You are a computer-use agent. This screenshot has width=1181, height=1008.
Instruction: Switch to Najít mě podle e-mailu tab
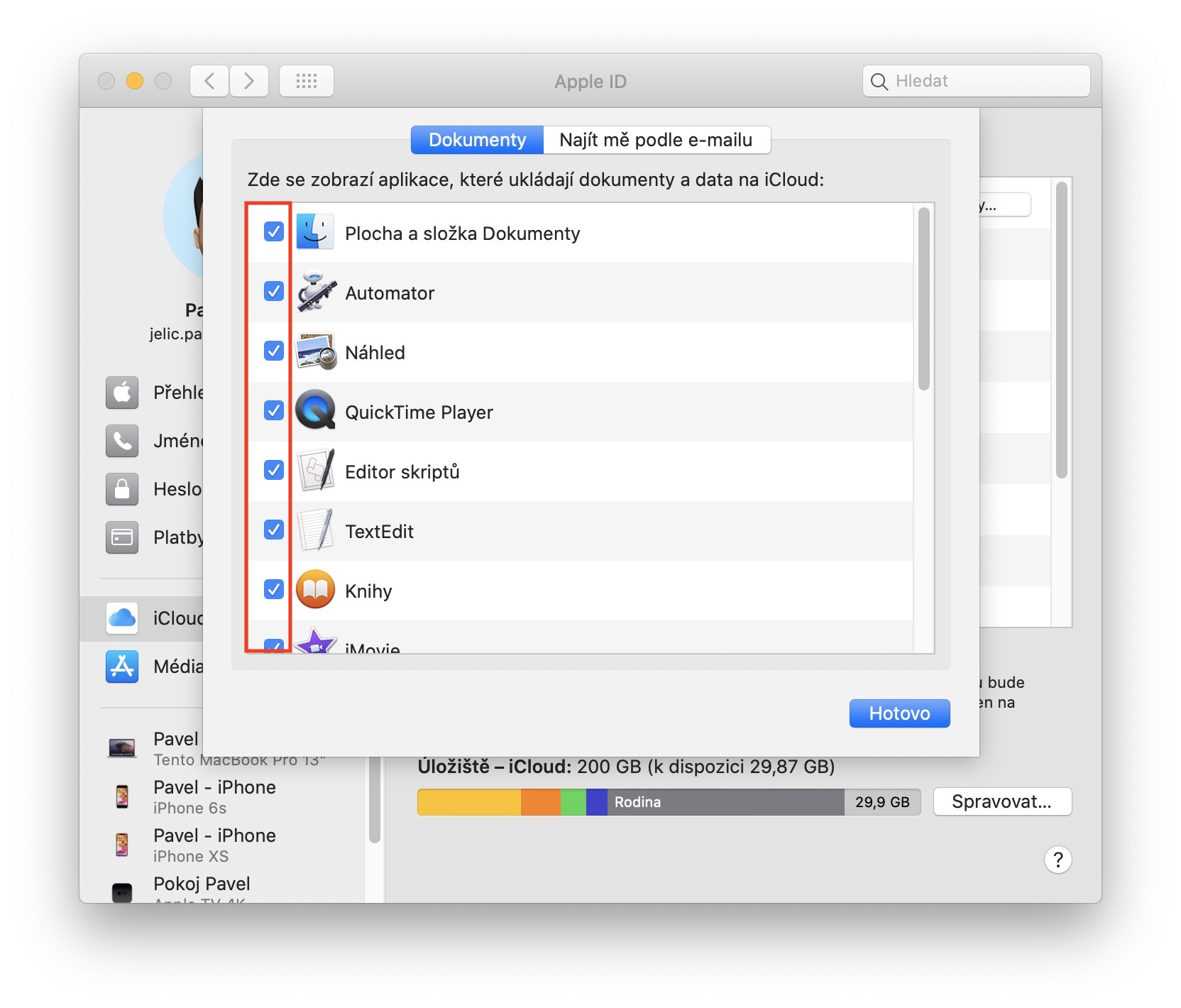click(657, 140)
